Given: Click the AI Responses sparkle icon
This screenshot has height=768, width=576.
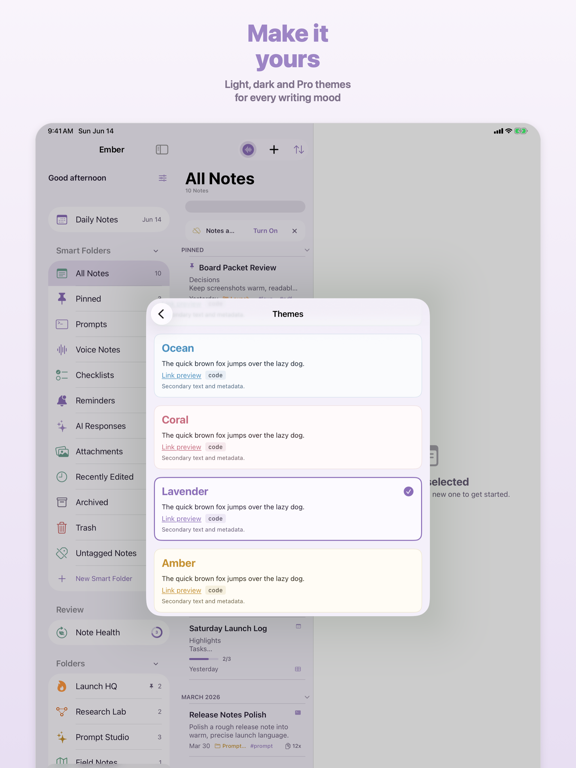Looking at the screenshot, I should (x=62, y=426).
